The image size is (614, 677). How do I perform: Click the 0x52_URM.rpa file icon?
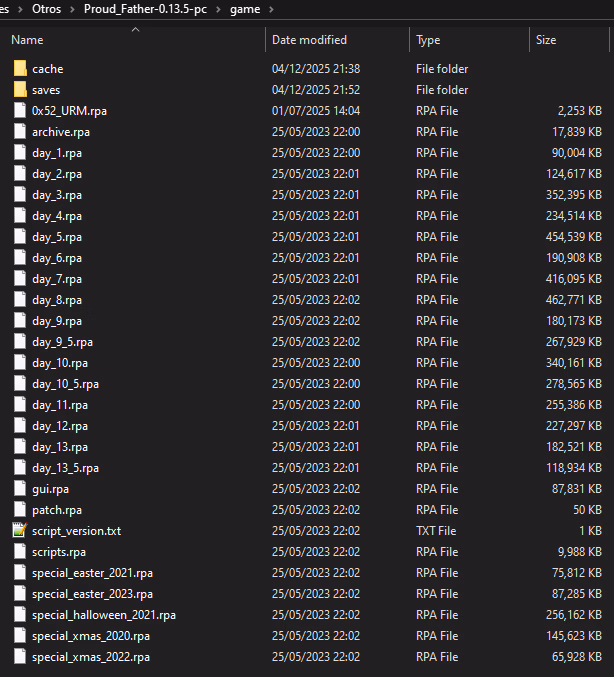pyautogui.click(x=20, y=111)
